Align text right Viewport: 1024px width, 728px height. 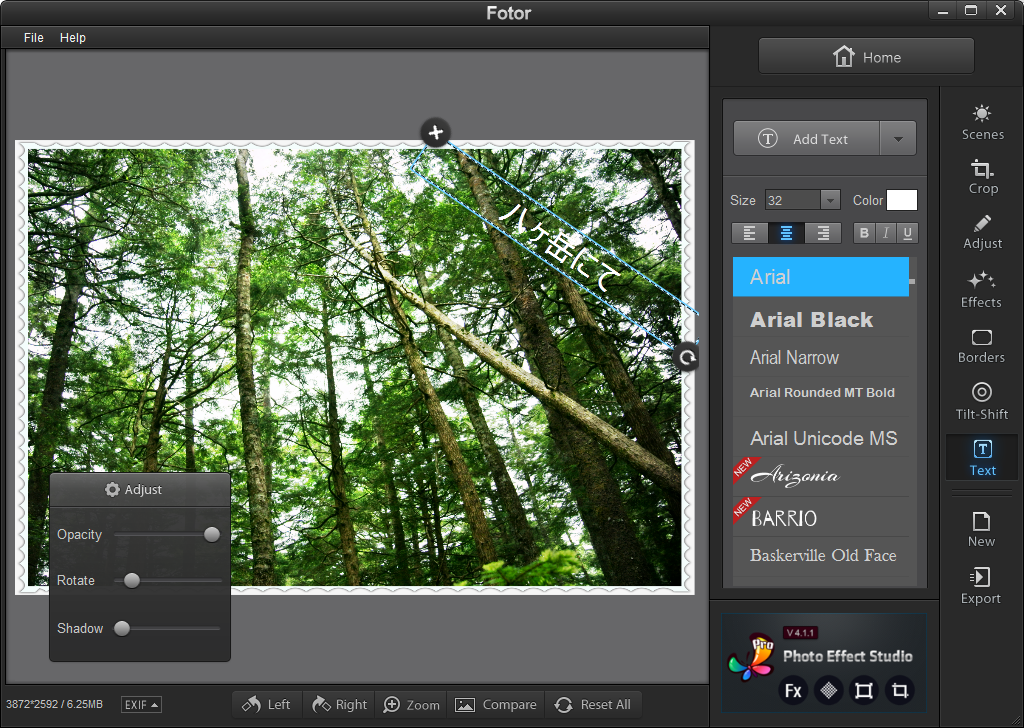(x=823, y=233)
